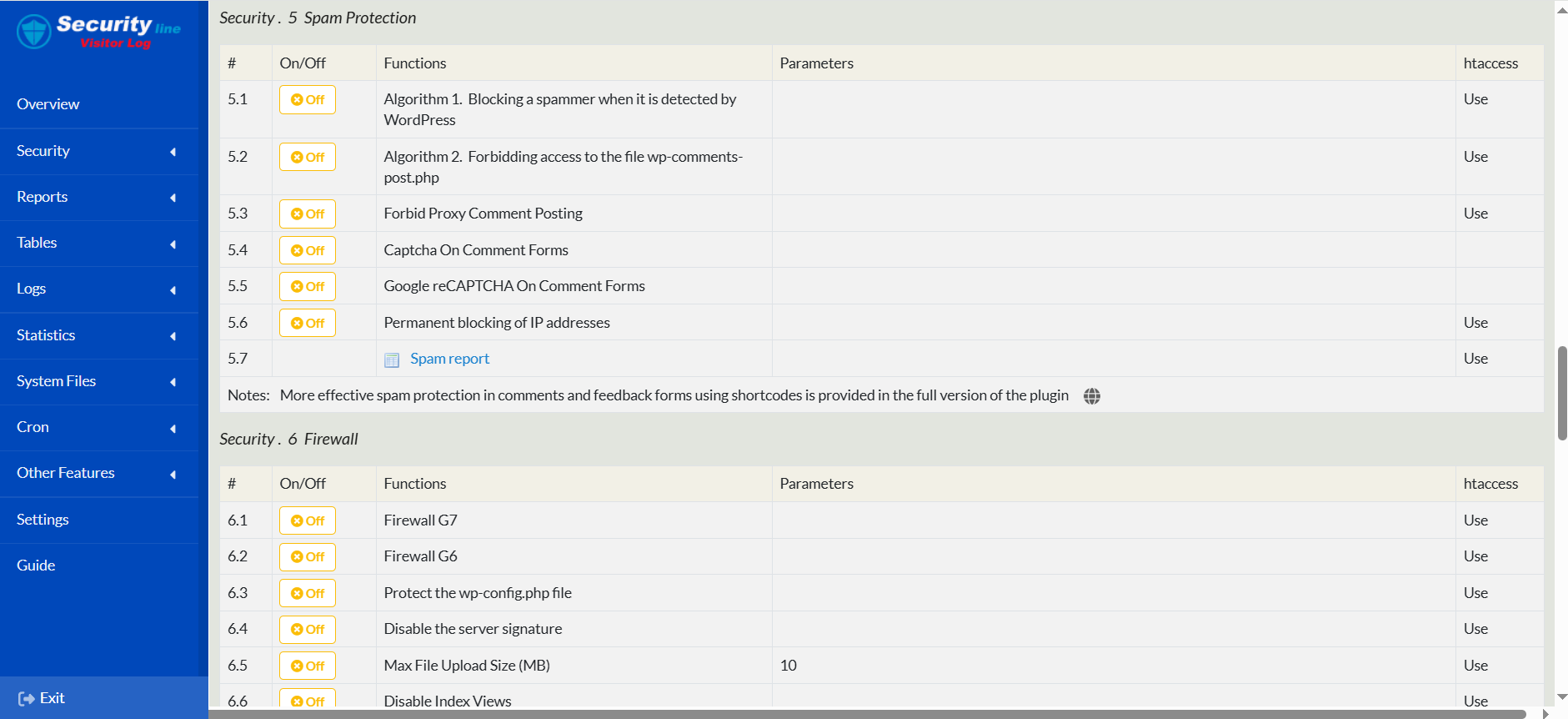Switch on Permanent blocking of IP addresses
The width and height of the screenshot is (1568, 719).
point(308,324)
